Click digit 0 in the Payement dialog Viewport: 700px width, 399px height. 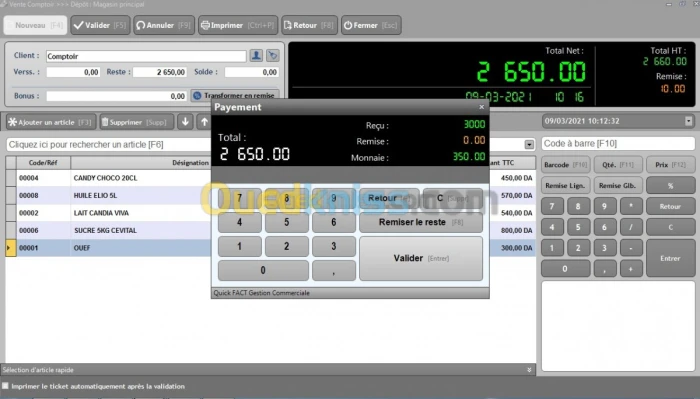263,270
